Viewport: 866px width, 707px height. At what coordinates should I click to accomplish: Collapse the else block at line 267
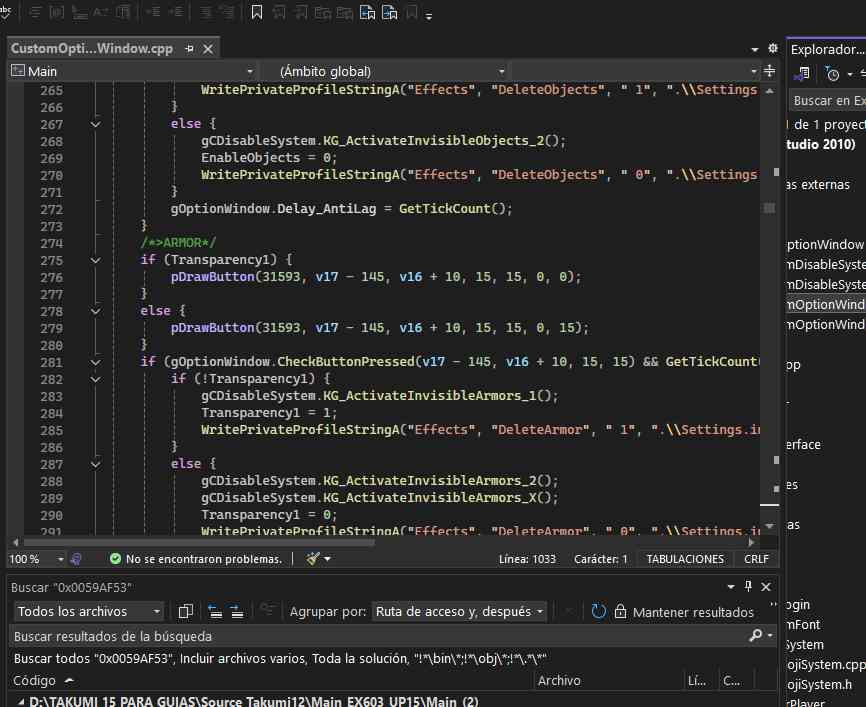point(96,124)
